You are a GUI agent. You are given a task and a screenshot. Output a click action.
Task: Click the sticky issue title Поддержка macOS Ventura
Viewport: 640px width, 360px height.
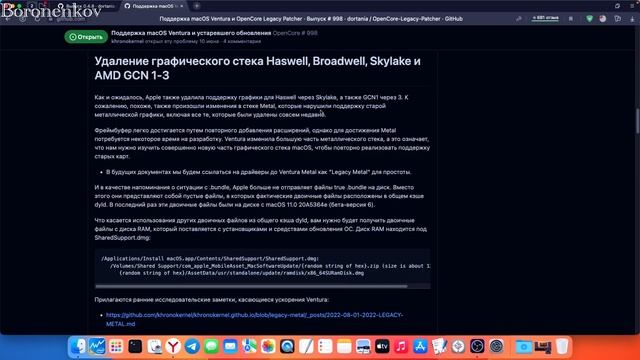191,33
